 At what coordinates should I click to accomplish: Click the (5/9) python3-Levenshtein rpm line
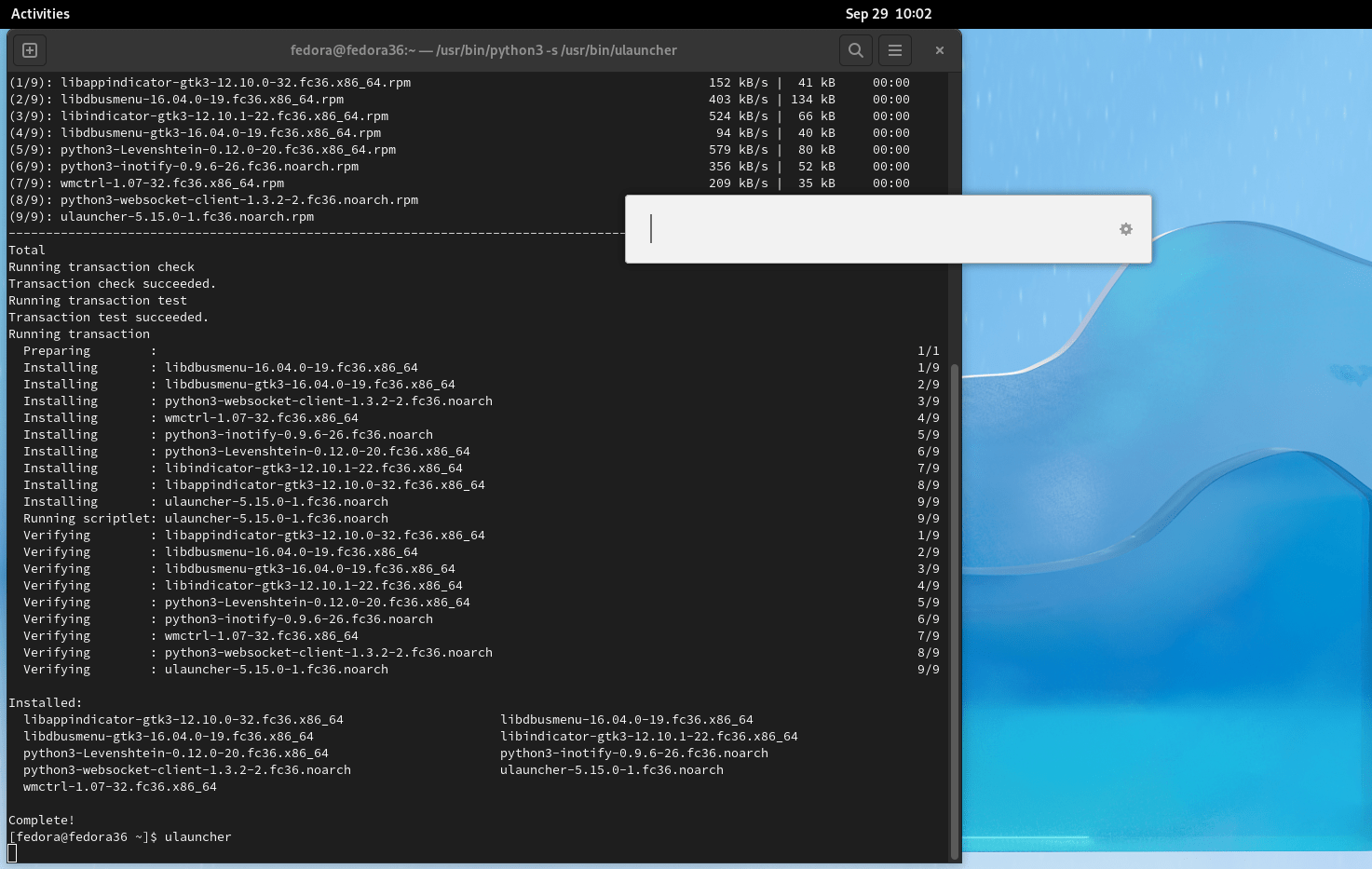coord(459,150)
